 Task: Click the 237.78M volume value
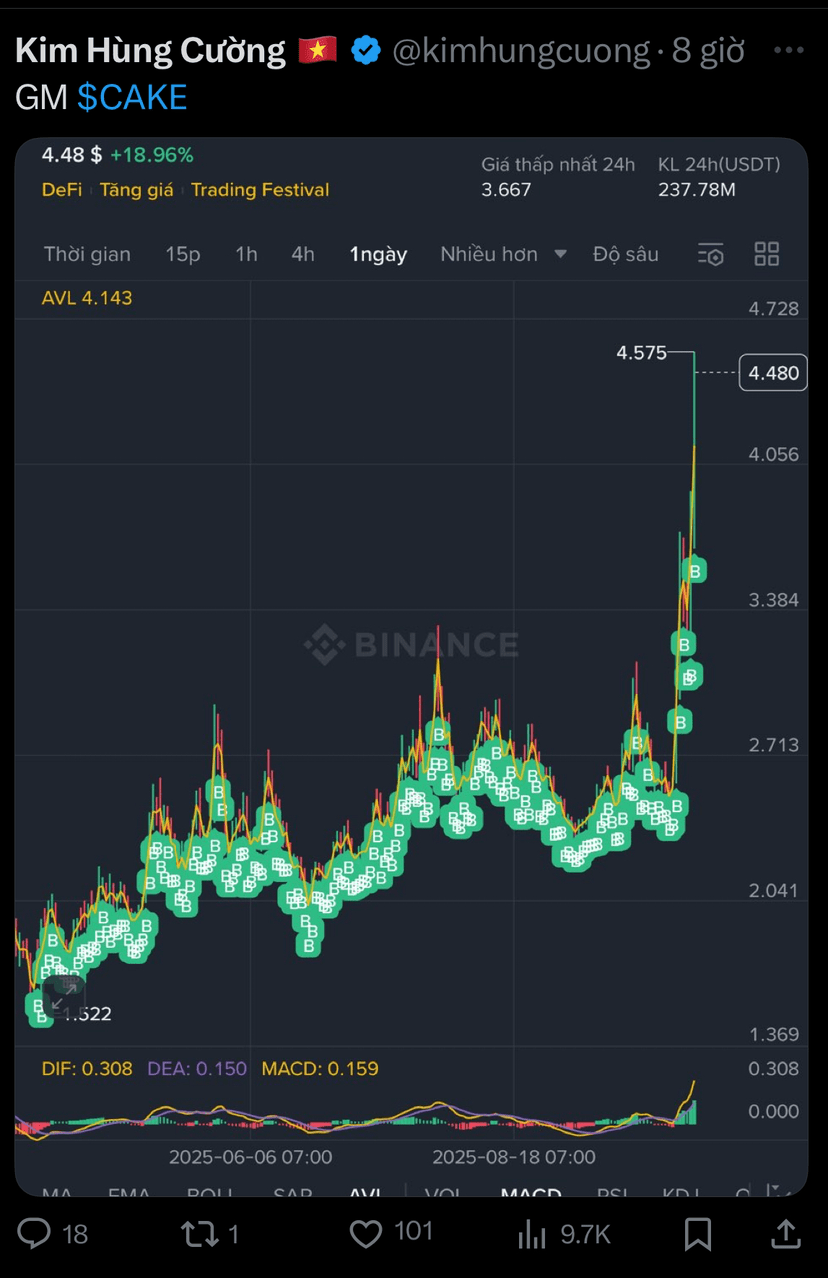697,190
